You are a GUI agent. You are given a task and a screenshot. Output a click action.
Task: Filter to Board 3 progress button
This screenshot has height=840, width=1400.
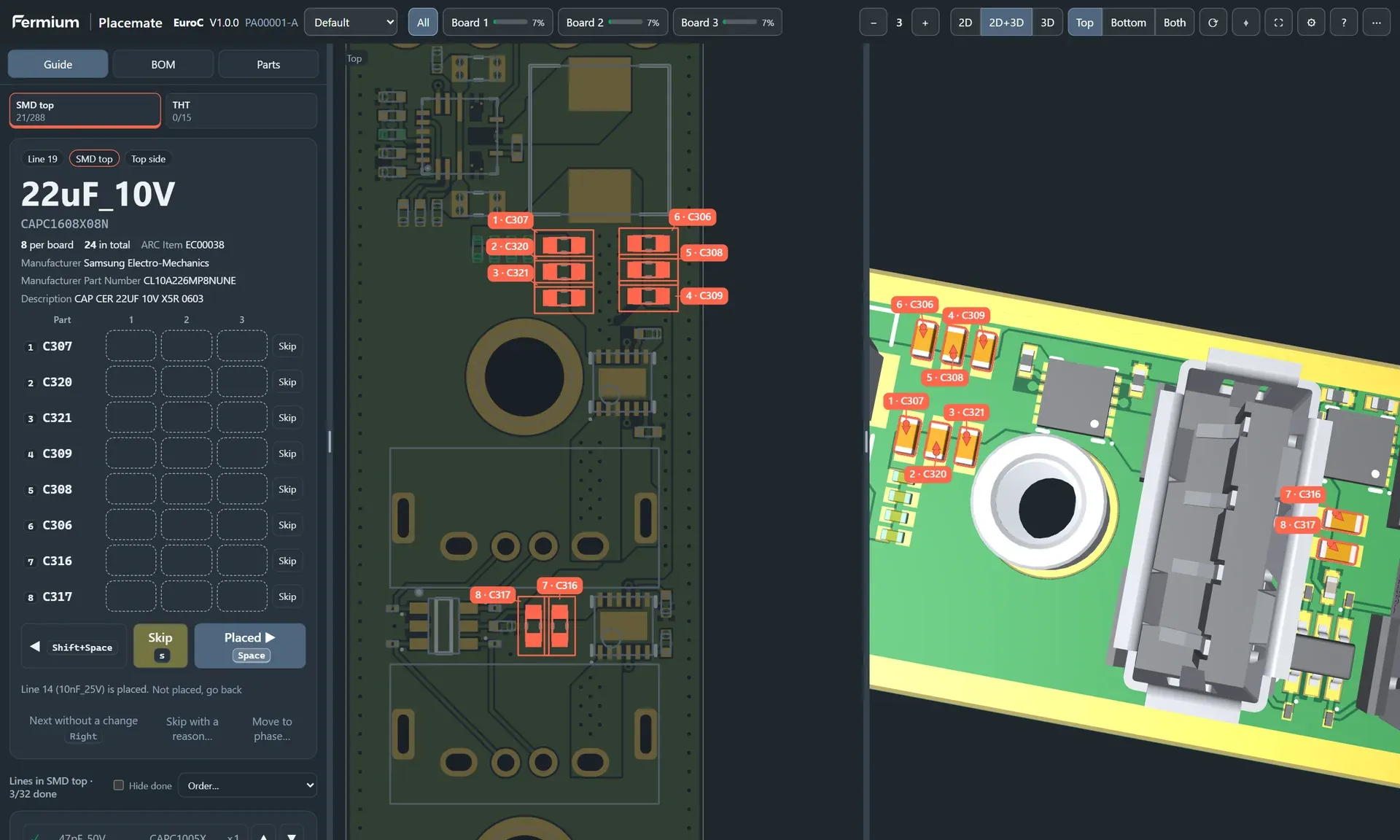tap(728, 23)
